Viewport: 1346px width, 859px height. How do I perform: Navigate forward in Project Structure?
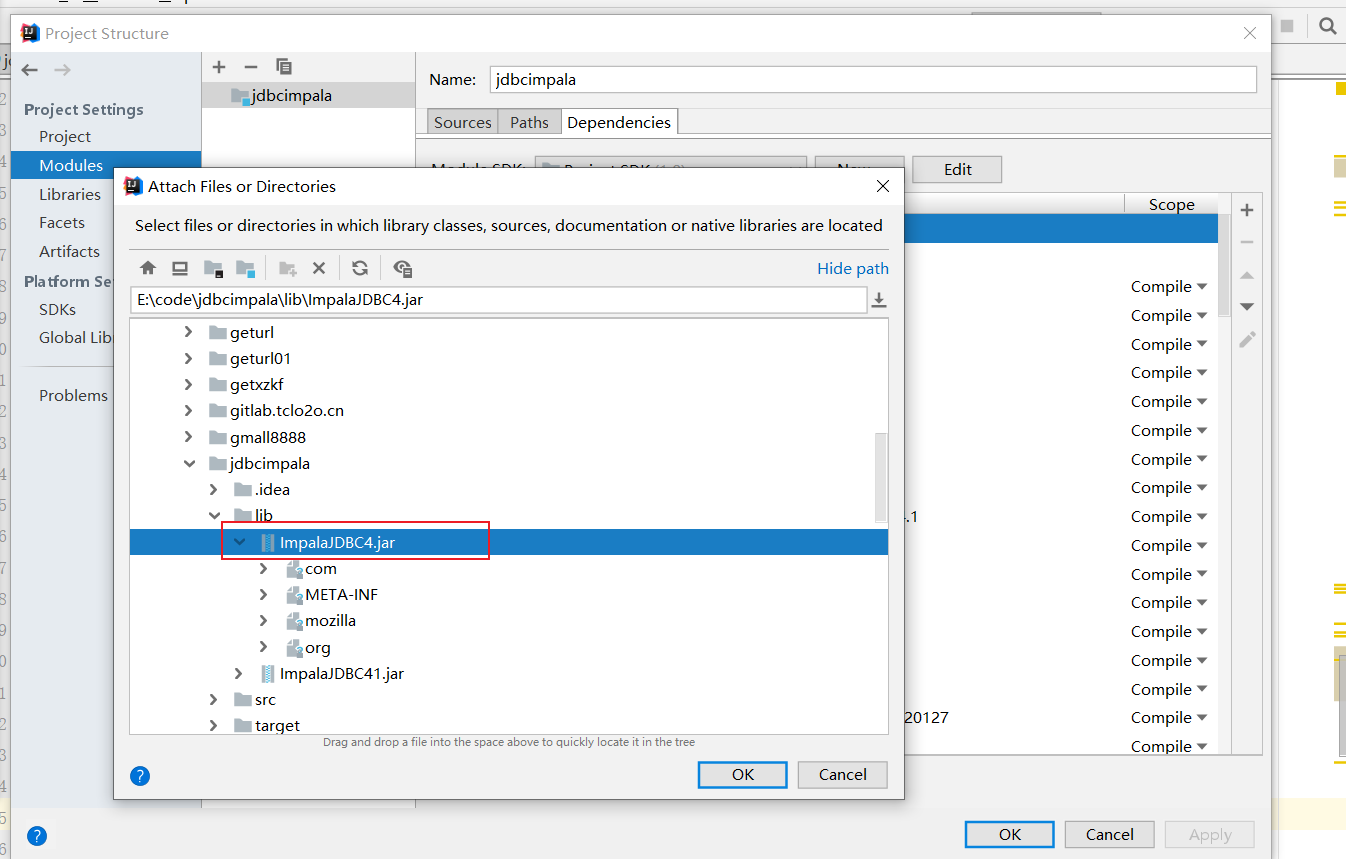click(x=62, y=69)
